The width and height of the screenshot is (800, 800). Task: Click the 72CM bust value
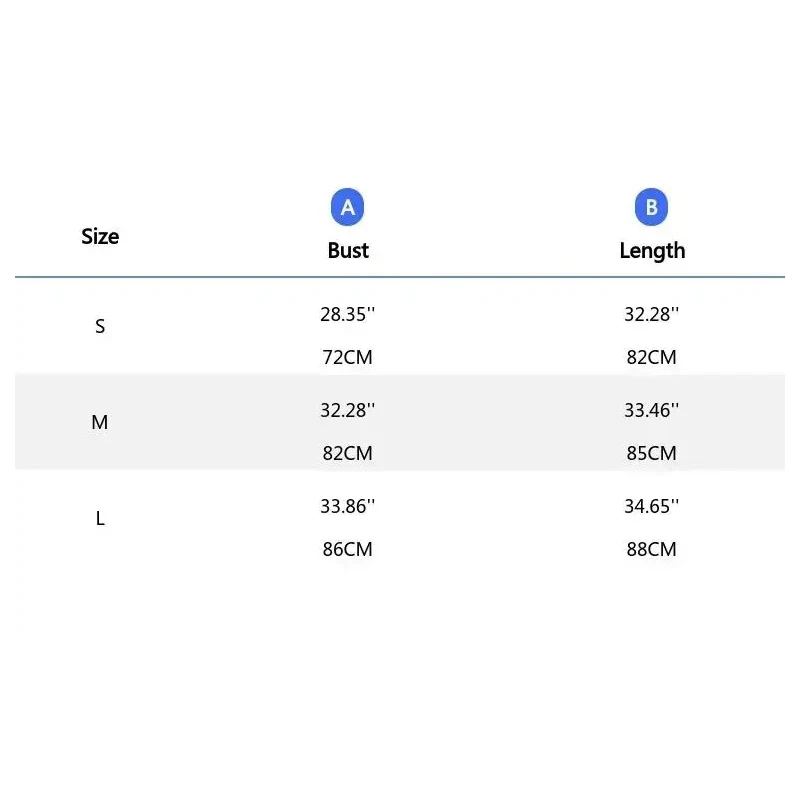point(347,357)
